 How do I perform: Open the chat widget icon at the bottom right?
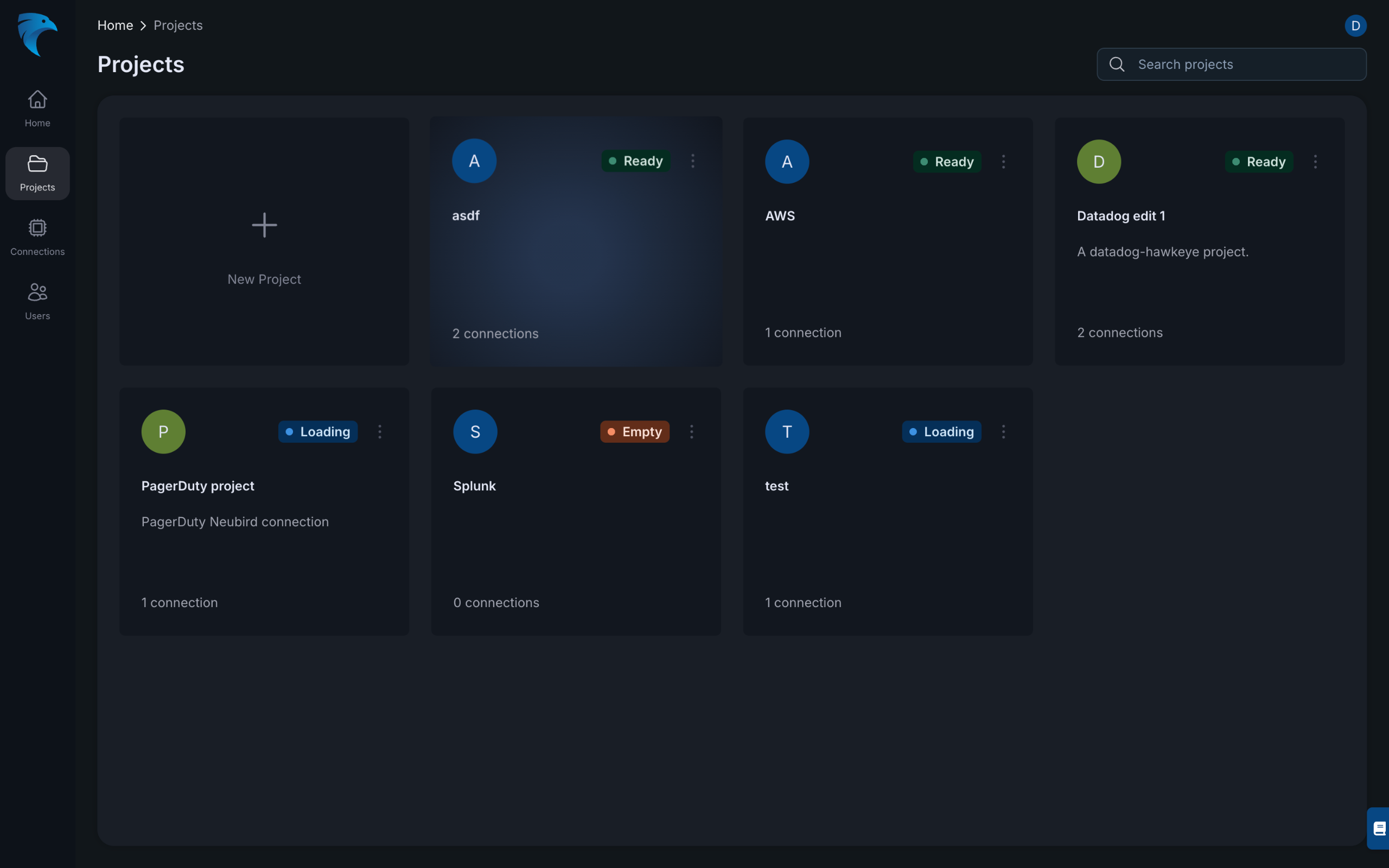1379,828
